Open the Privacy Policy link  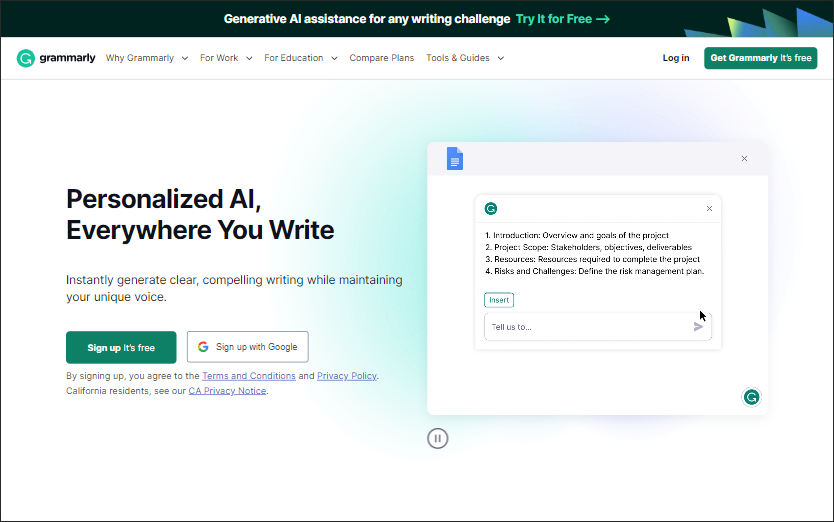tap(347, 376)
